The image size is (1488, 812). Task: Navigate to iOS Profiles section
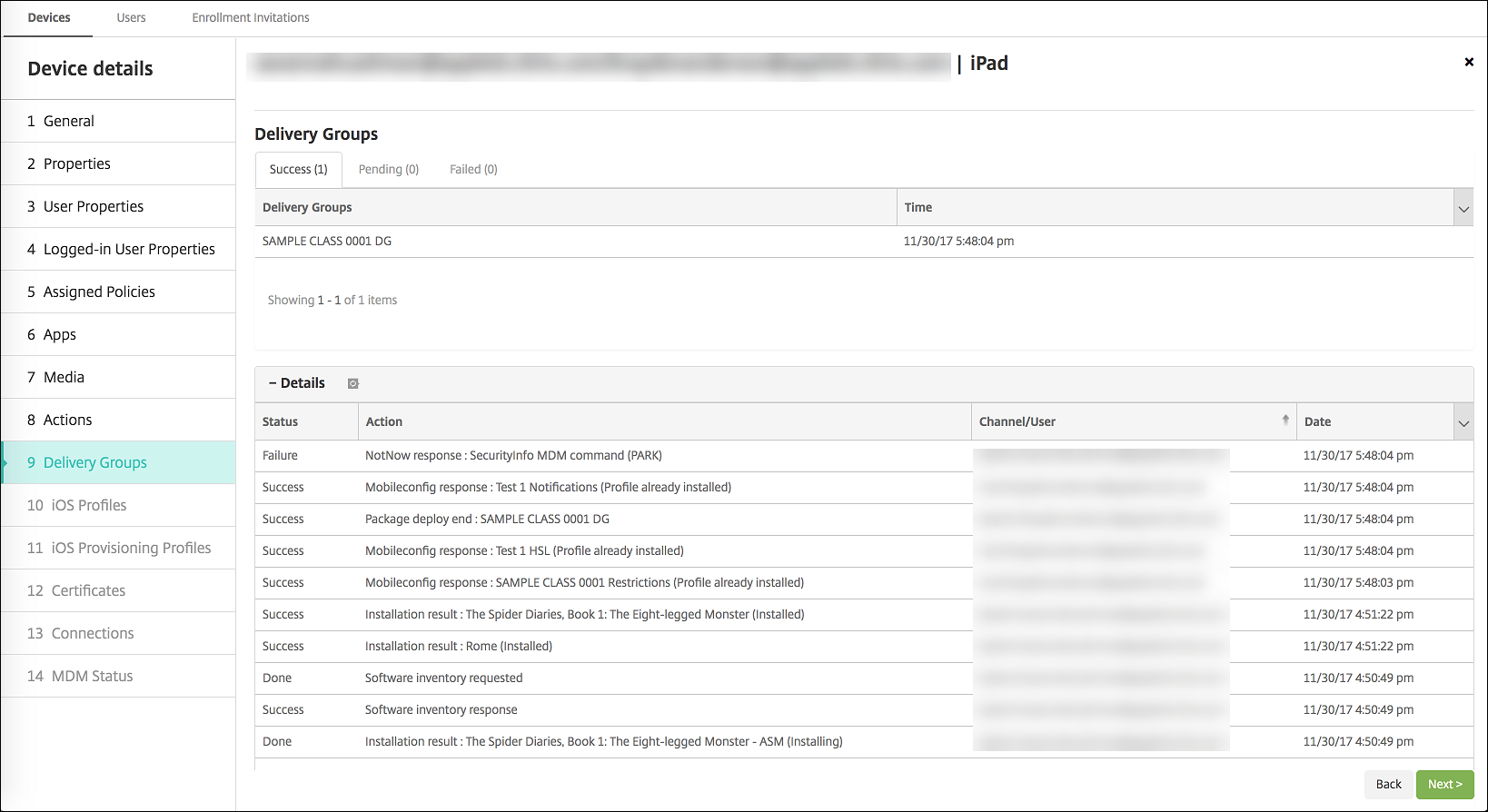89,505
